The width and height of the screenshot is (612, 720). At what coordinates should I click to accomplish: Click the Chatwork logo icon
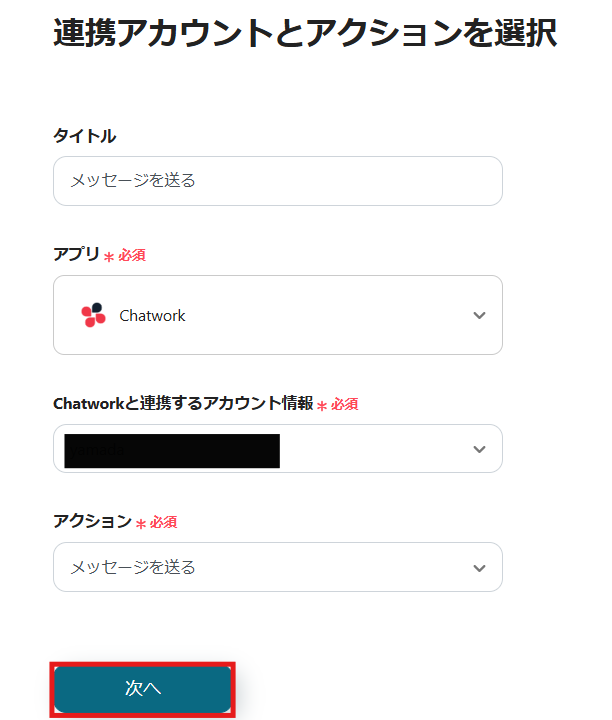pos(93,315)
